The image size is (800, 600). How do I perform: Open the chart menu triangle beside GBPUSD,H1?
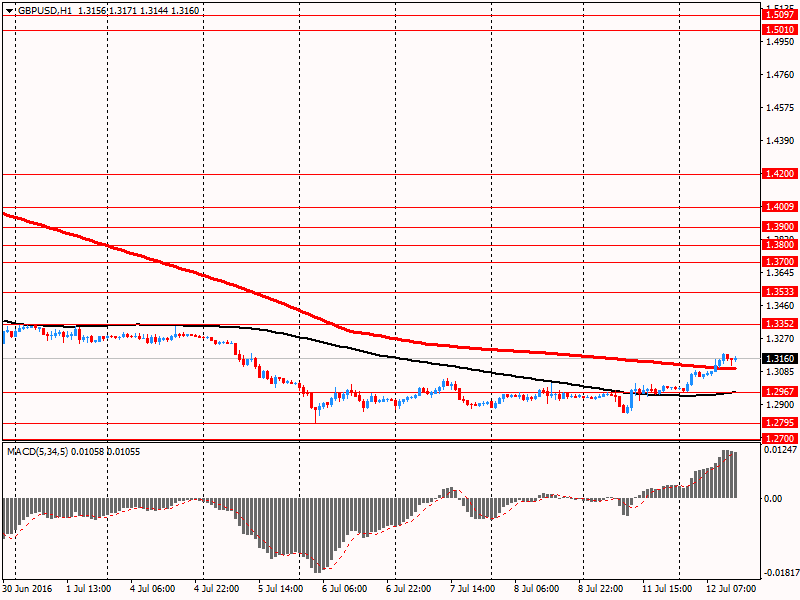coord(9,11)
